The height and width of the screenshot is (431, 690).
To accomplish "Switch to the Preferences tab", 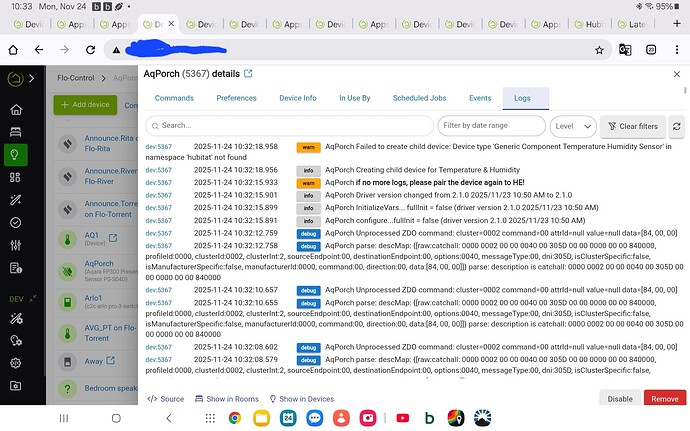I will (236, 98).
